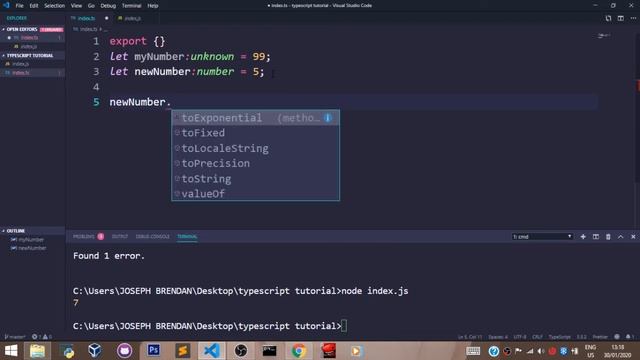
Task: Click errors and warnings count in status bar
Action: pos(42,337)
